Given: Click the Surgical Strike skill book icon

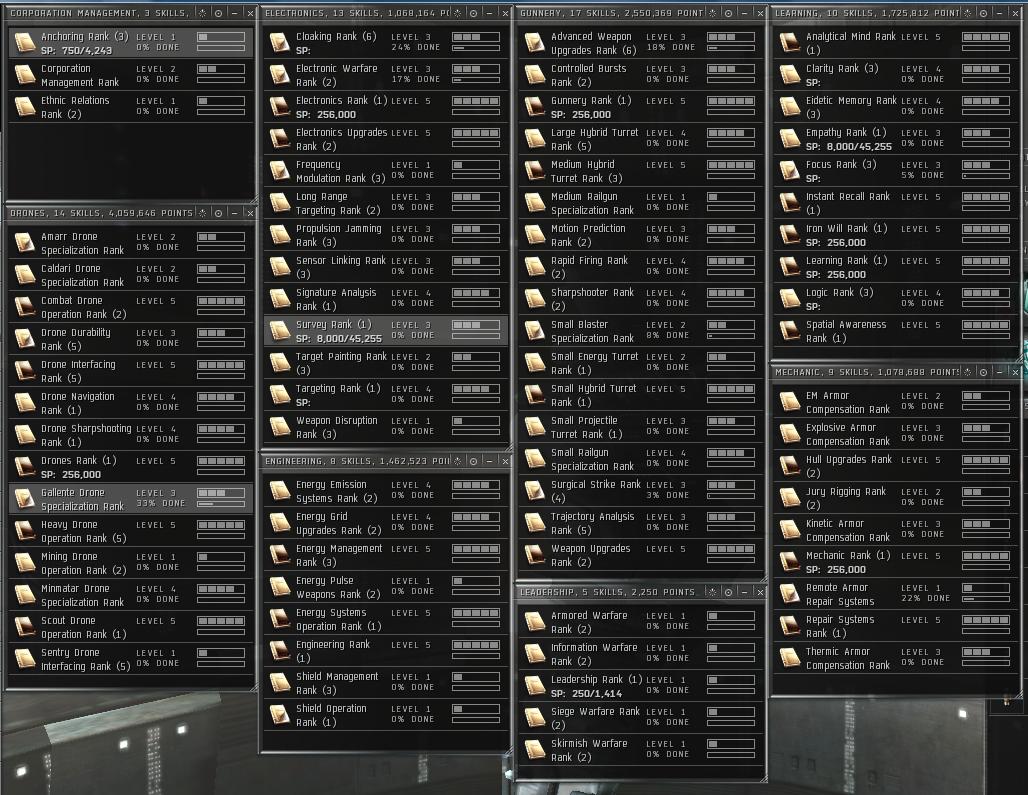Looking at the screenshot, I should pyautogui.click(x=535, y=491).
